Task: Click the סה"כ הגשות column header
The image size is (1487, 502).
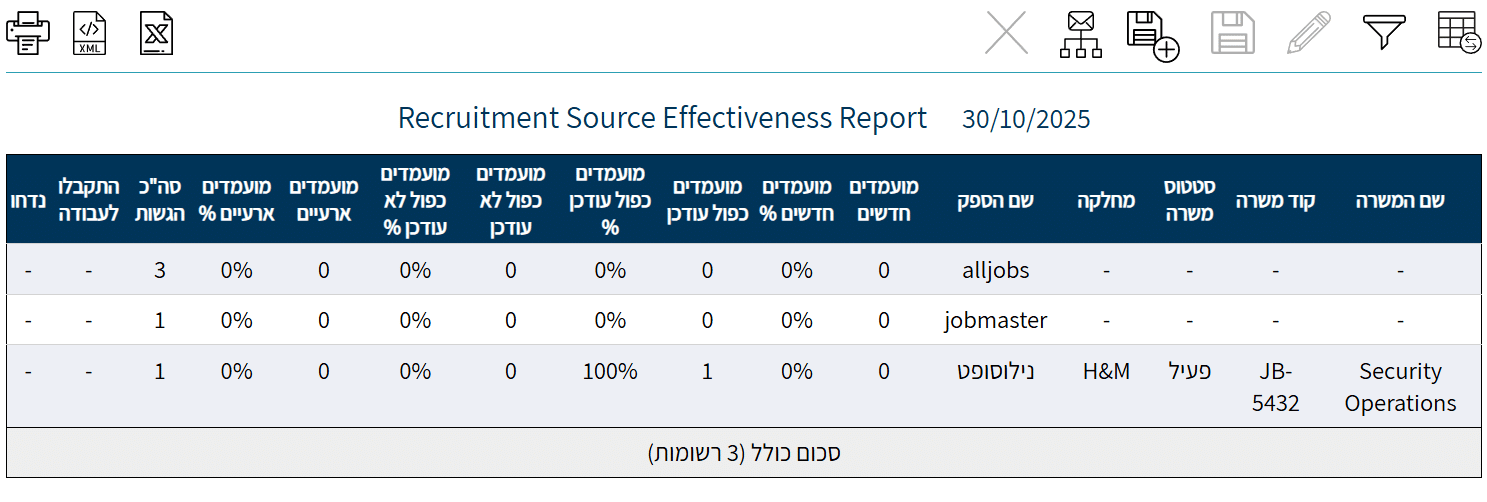Action: tap(159, 199)
